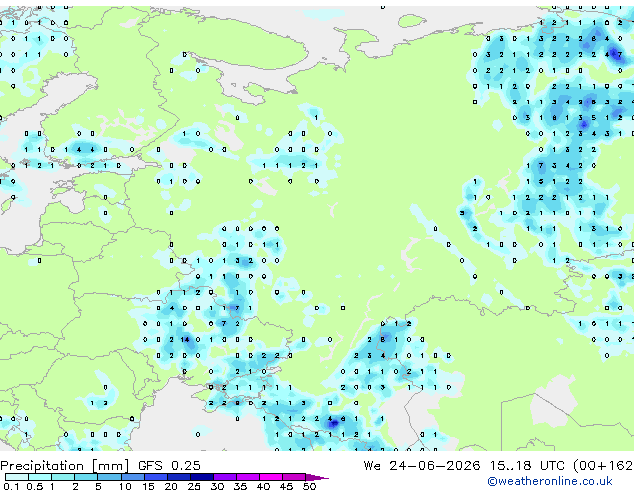Click the '45' scale label
The height and width of the screenshot is (490, 634).
pos(286,486)
